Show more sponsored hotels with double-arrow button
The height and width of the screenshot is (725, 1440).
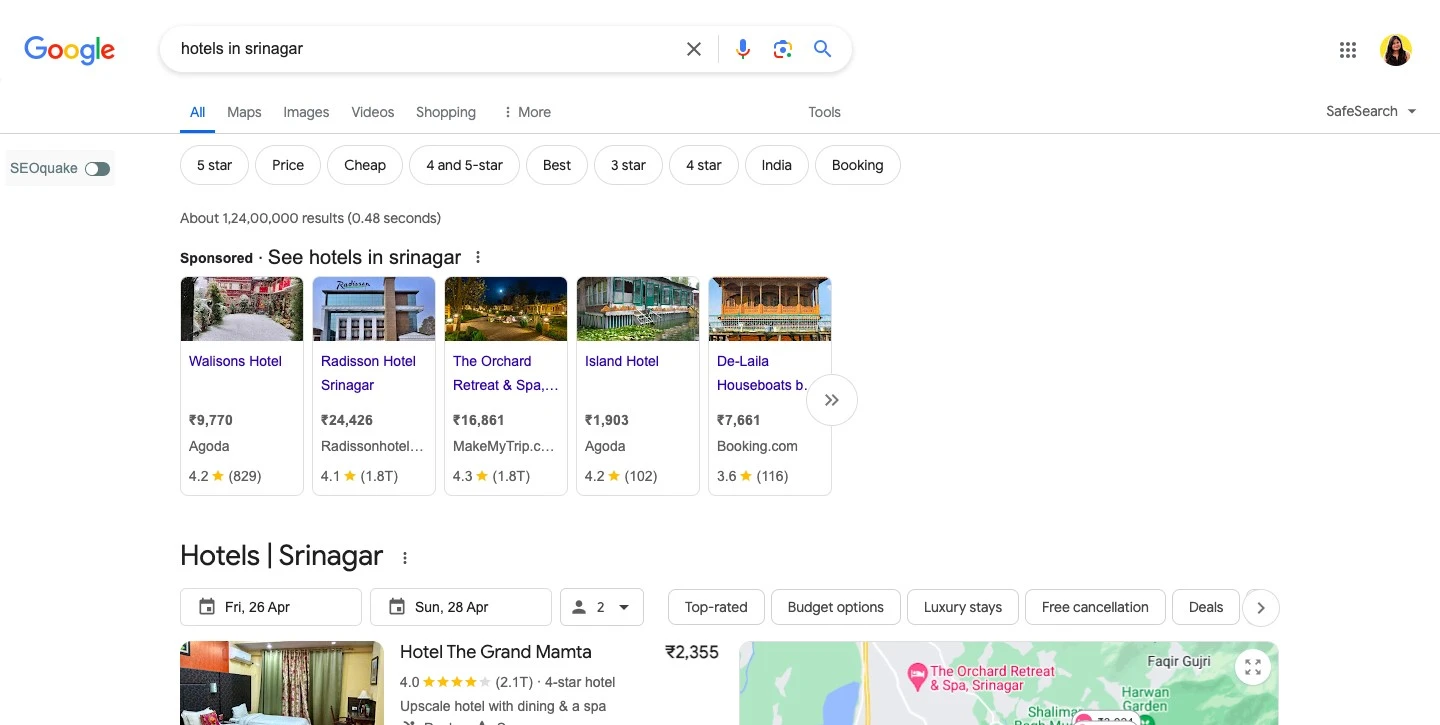[x=831, y=400]
